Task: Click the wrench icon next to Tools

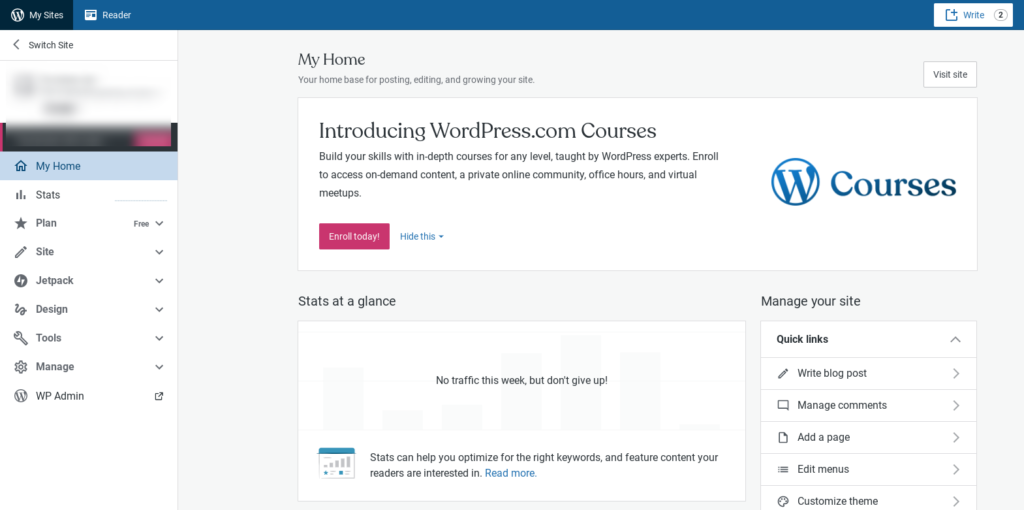Action: (x=21, y=338)
